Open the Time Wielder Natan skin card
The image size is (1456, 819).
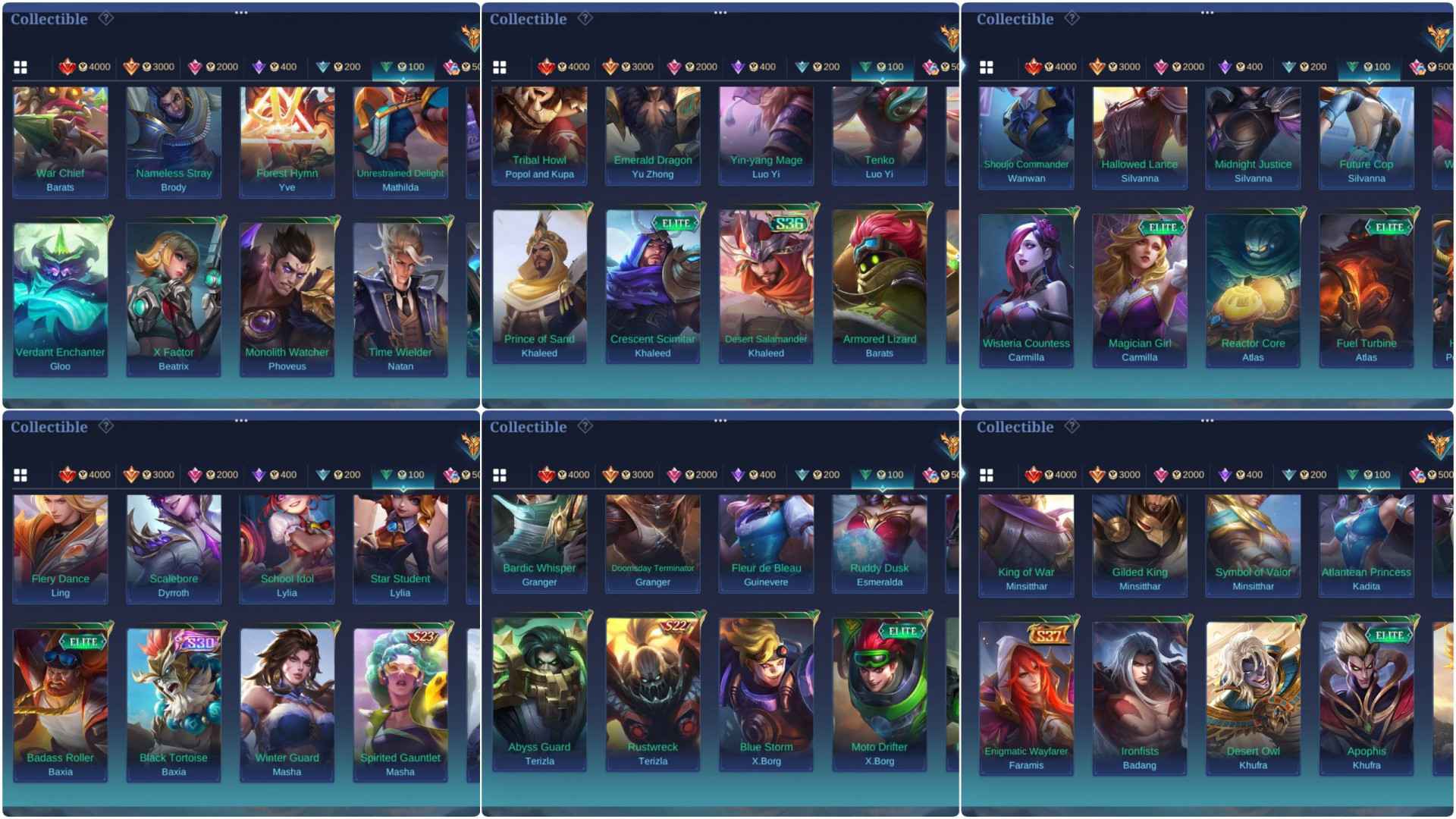[x=400, y=298]
